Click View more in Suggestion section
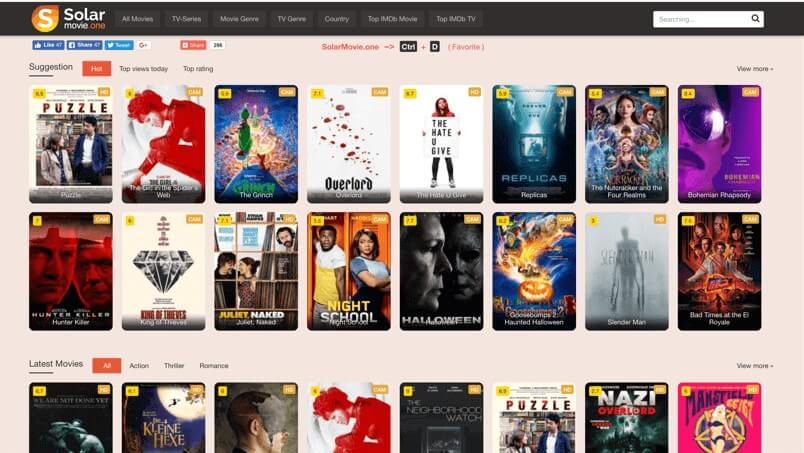 pyautogui.click(x=754, y=69)
